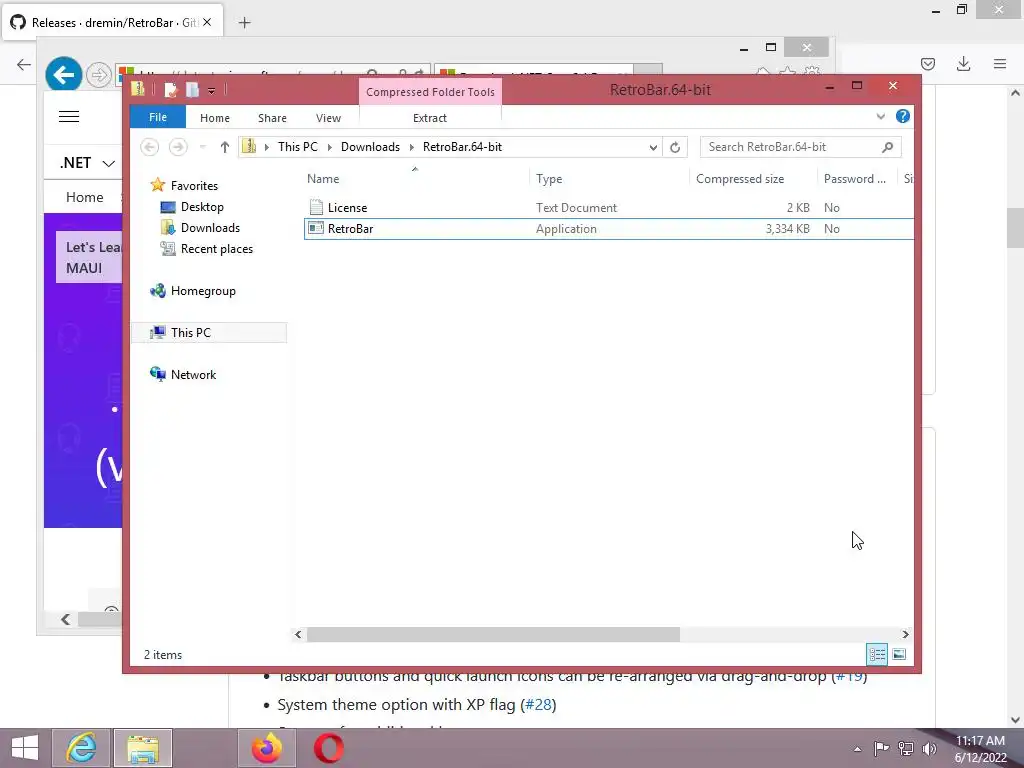1024x768 pixels.
Task: Click the Pocket save icon in Firefox
Action: pyautogui.click(x=928, y=64)
